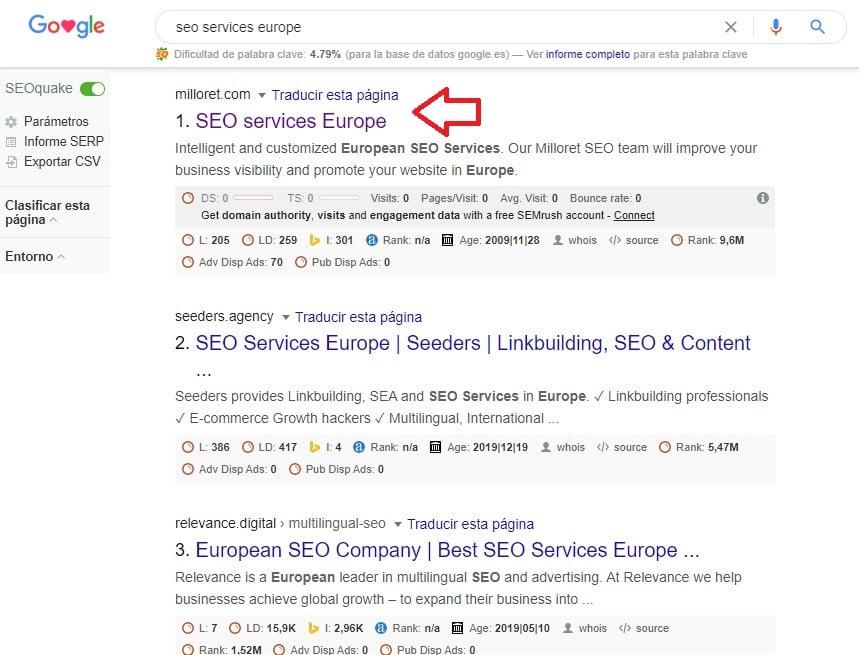Open Parámetros gear icon in SEOquake sidebar
The height and width of the screenshot is (655, 859).
(x=11, y=122)
